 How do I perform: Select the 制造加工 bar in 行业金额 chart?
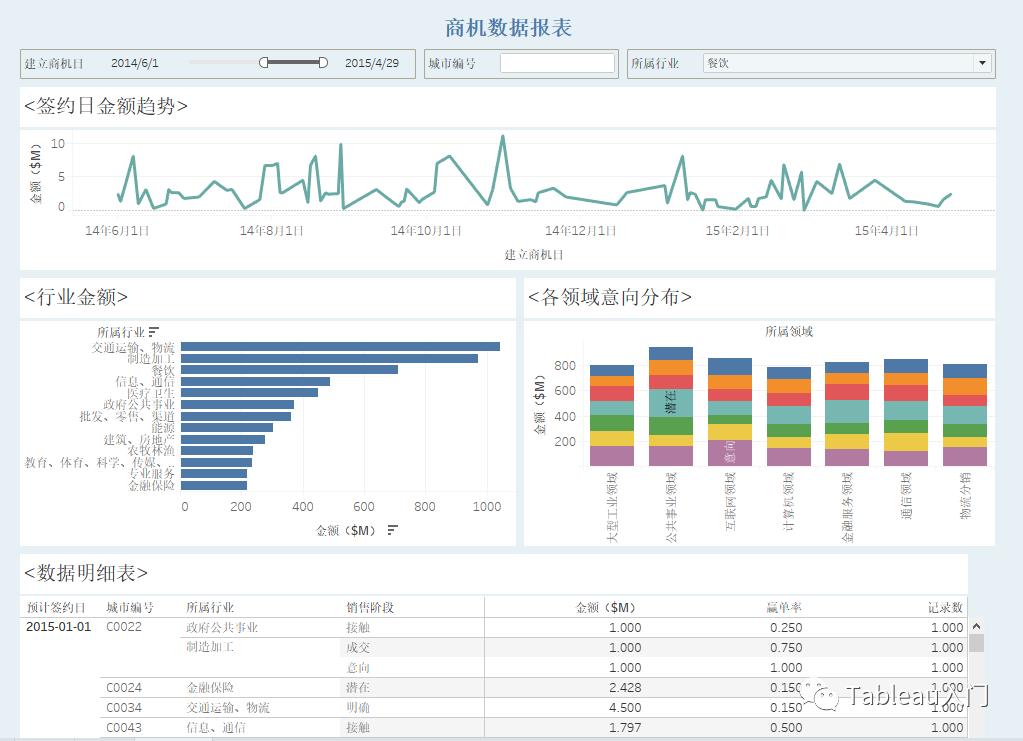[329, 358]
